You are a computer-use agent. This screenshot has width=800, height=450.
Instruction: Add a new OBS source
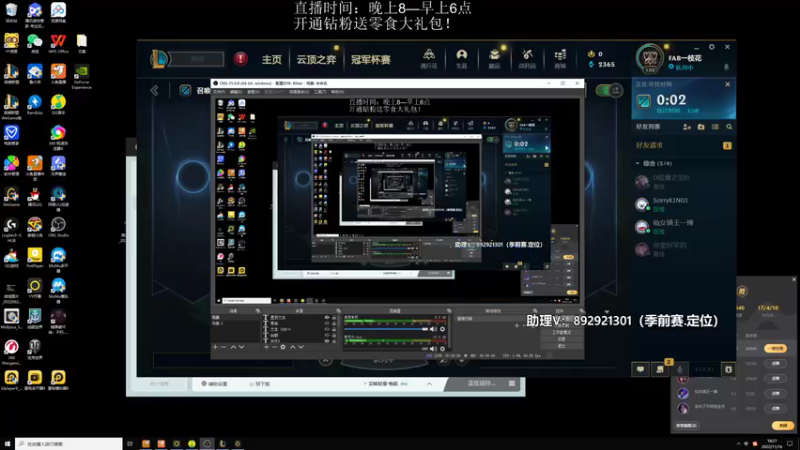pyautogui.click(x=266, y=347)
